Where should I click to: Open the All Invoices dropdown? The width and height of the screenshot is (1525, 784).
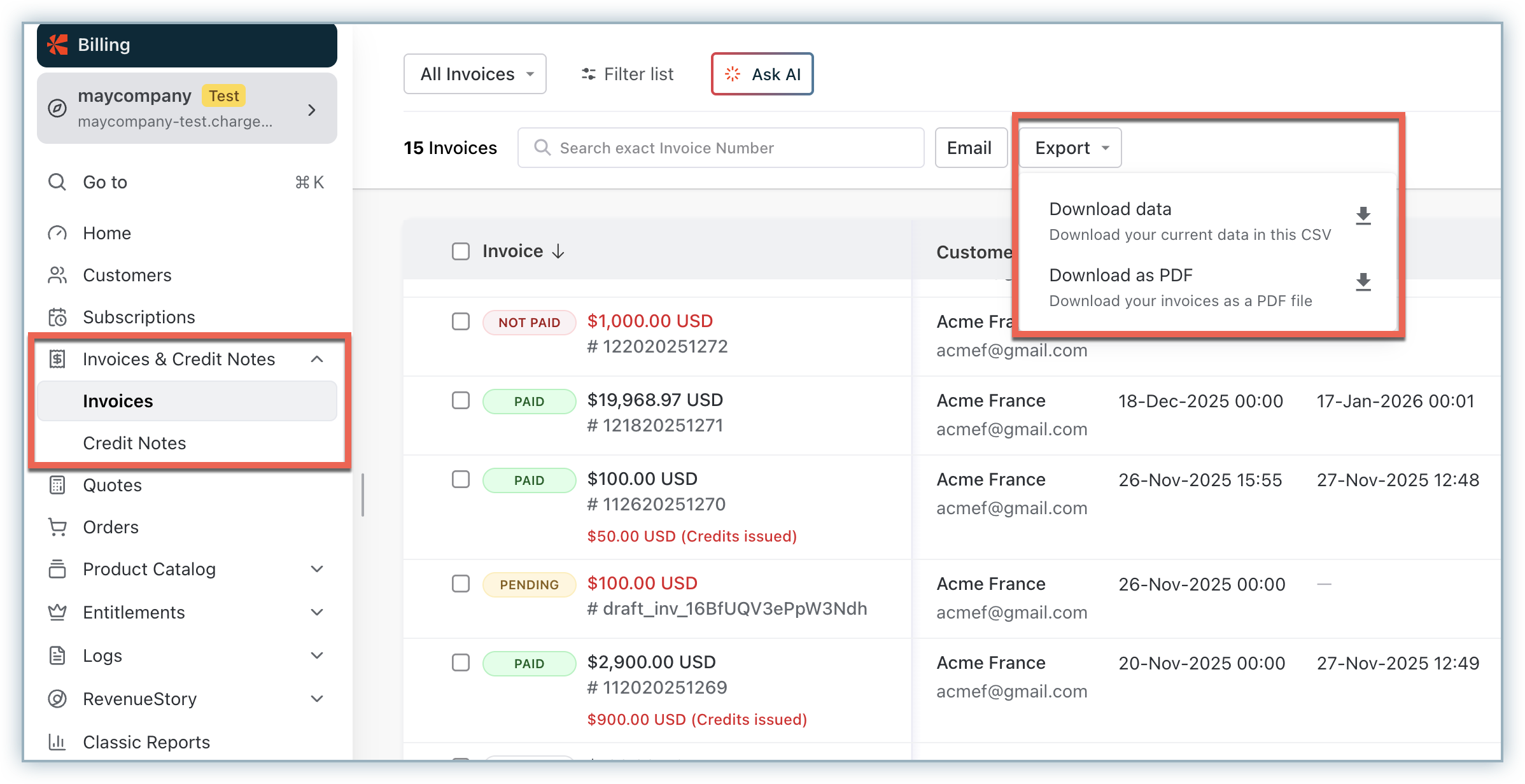(475, 73)
